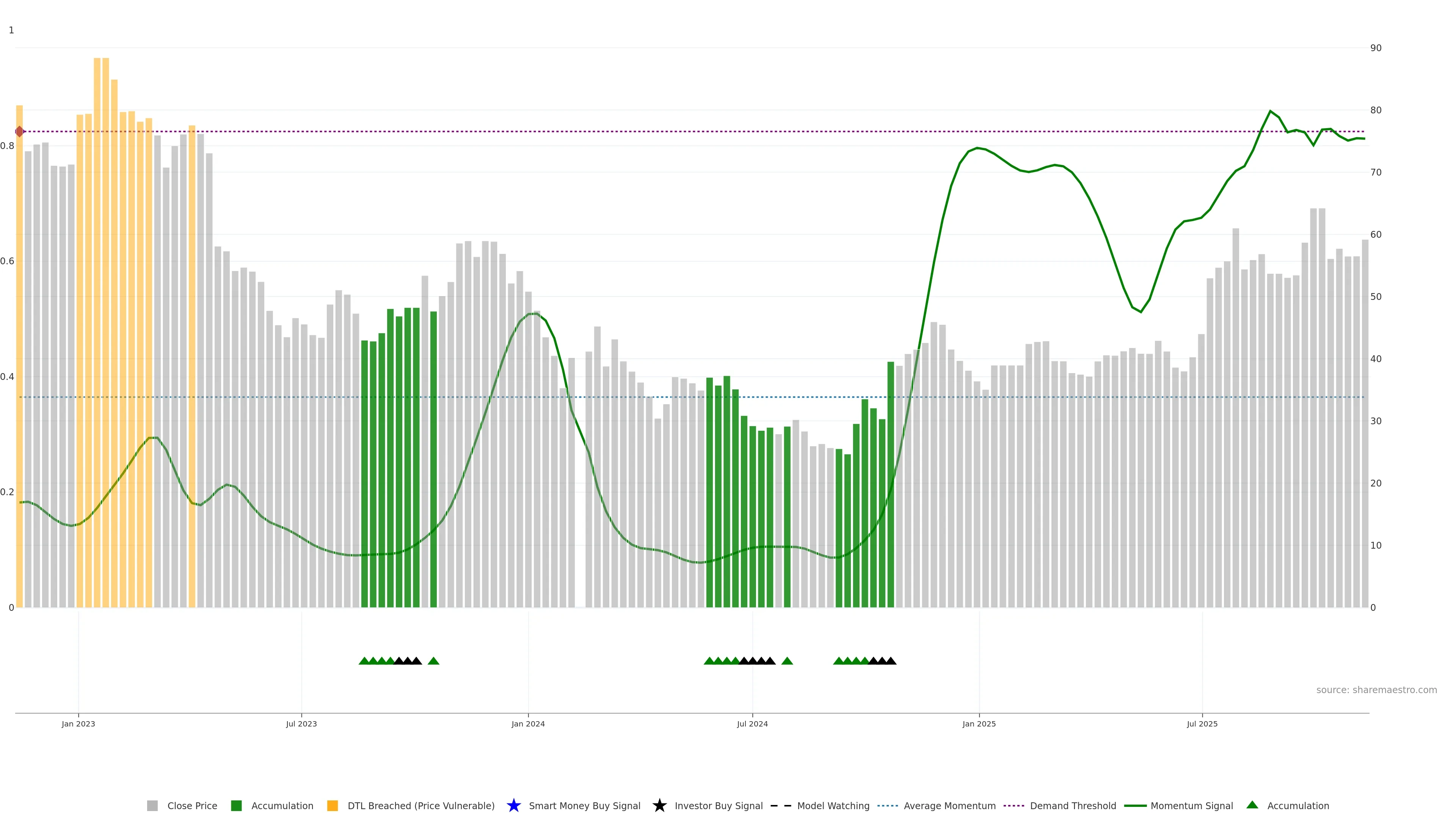The image size is (1456, 819).
Task: Click the green Accumulation square legend icon
Action: (236, 805)
